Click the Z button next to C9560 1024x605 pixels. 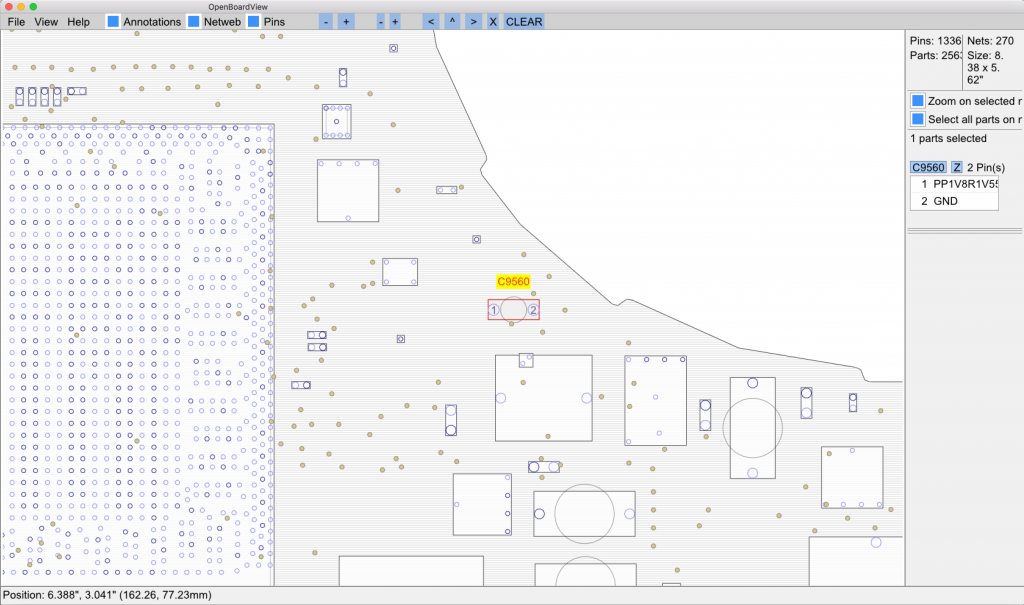click(x=956, y=167)
